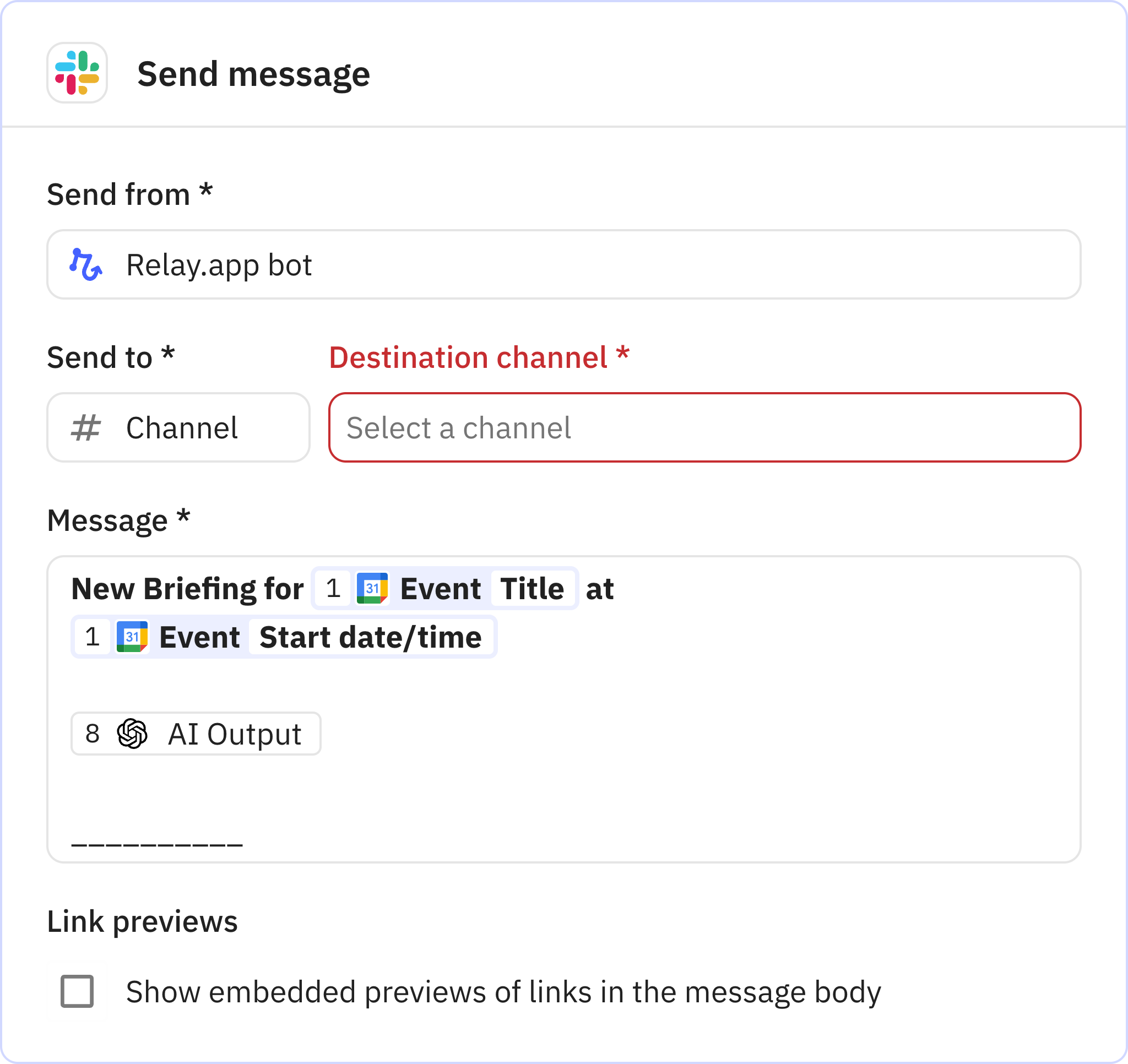Select the Event Title variable chip

click(443, 589)
